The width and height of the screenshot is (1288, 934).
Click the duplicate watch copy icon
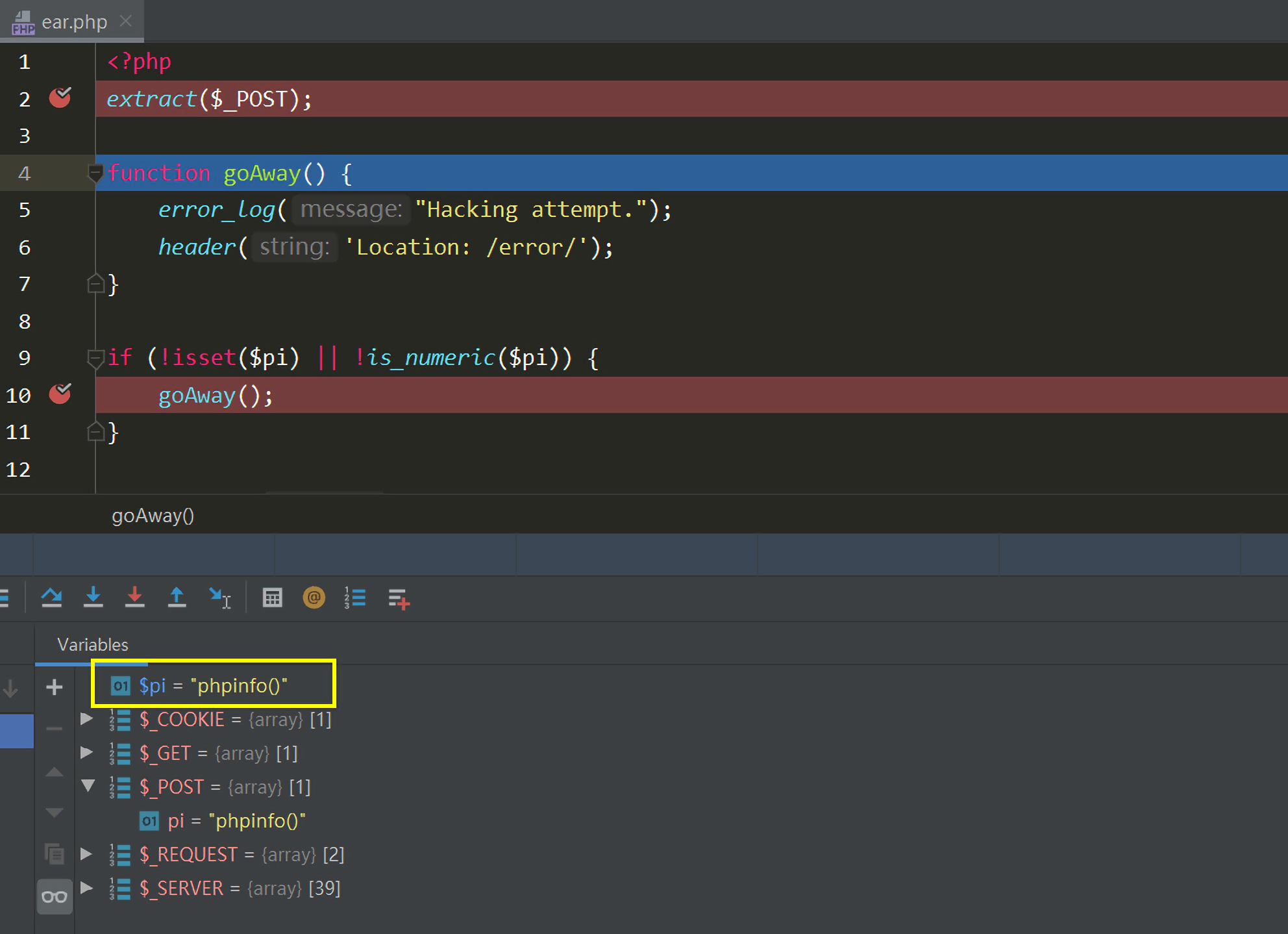point(55,853)
